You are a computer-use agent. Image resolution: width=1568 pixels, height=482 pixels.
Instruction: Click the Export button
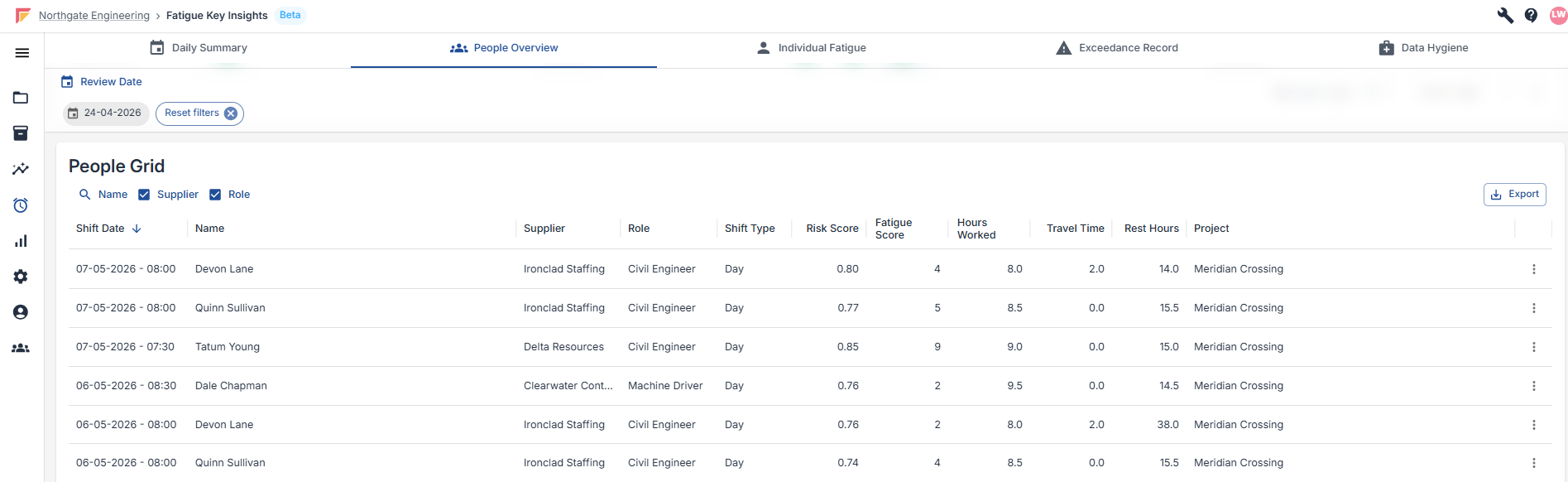tap(1514, 195)
